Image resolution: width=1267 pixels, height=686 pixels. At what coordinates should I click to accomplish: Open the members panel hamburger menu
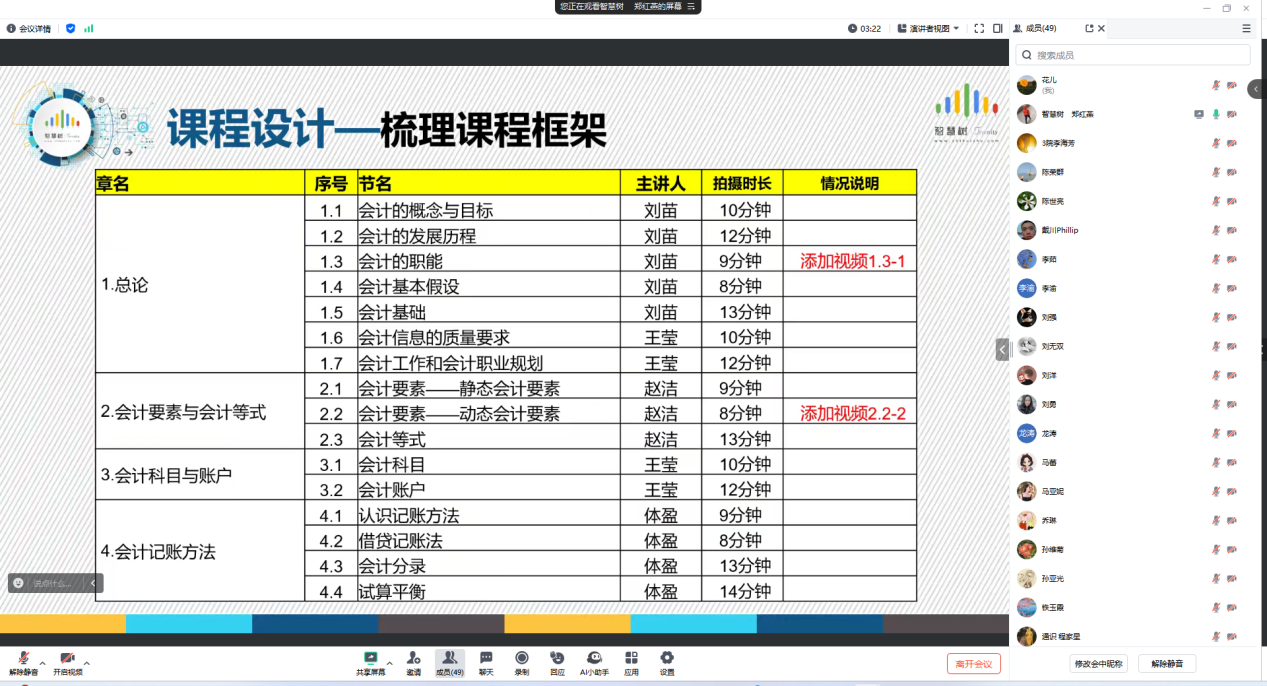coord(1246,28)
